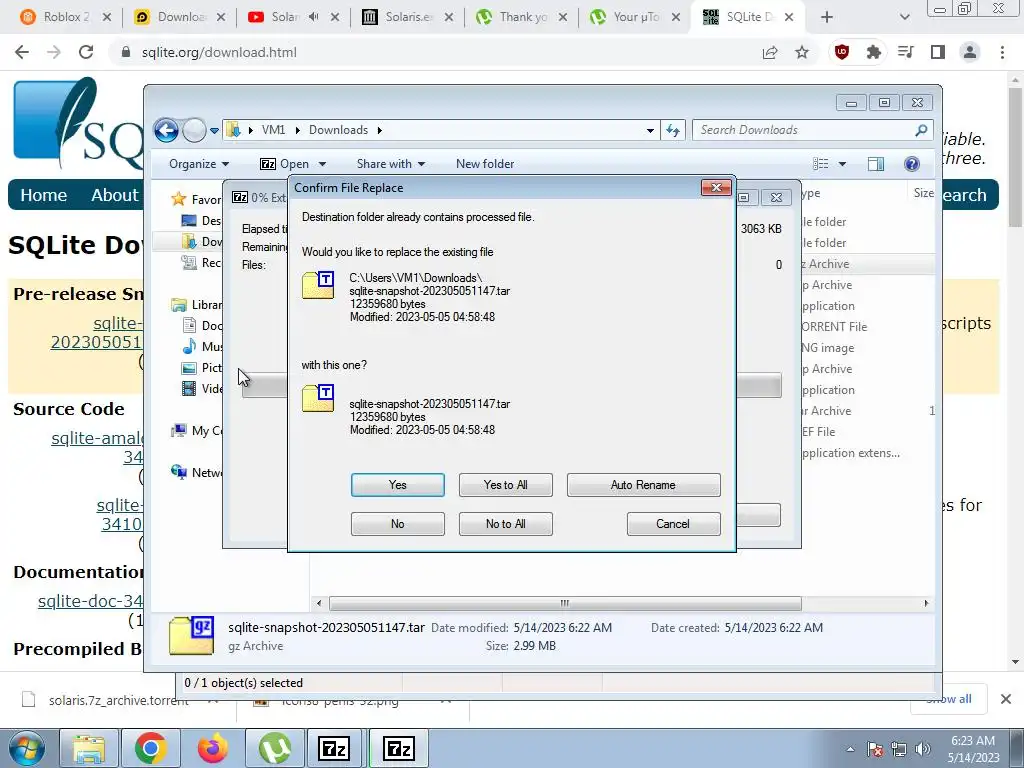Select Libraries in the navigation pane
The height and width of the screenshot is (768, 1024).
(x=197, y=305)
